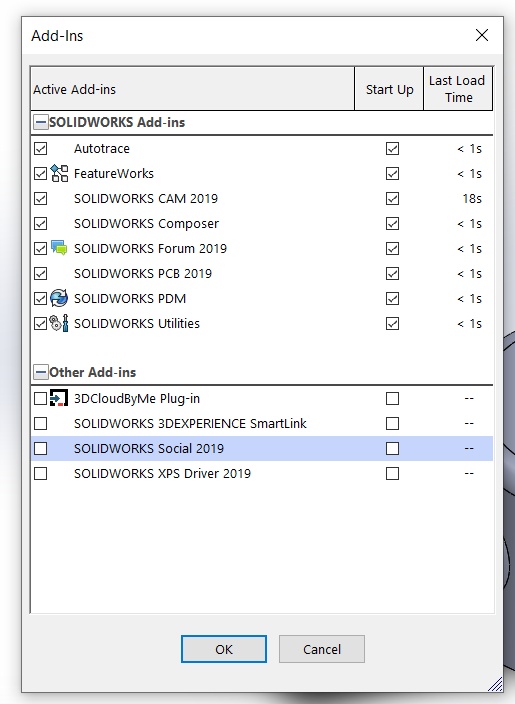Select the SOLIDWORKS Forum 2019 label
This screenshot has width=515, height=704.
click(x=150, y=248)
